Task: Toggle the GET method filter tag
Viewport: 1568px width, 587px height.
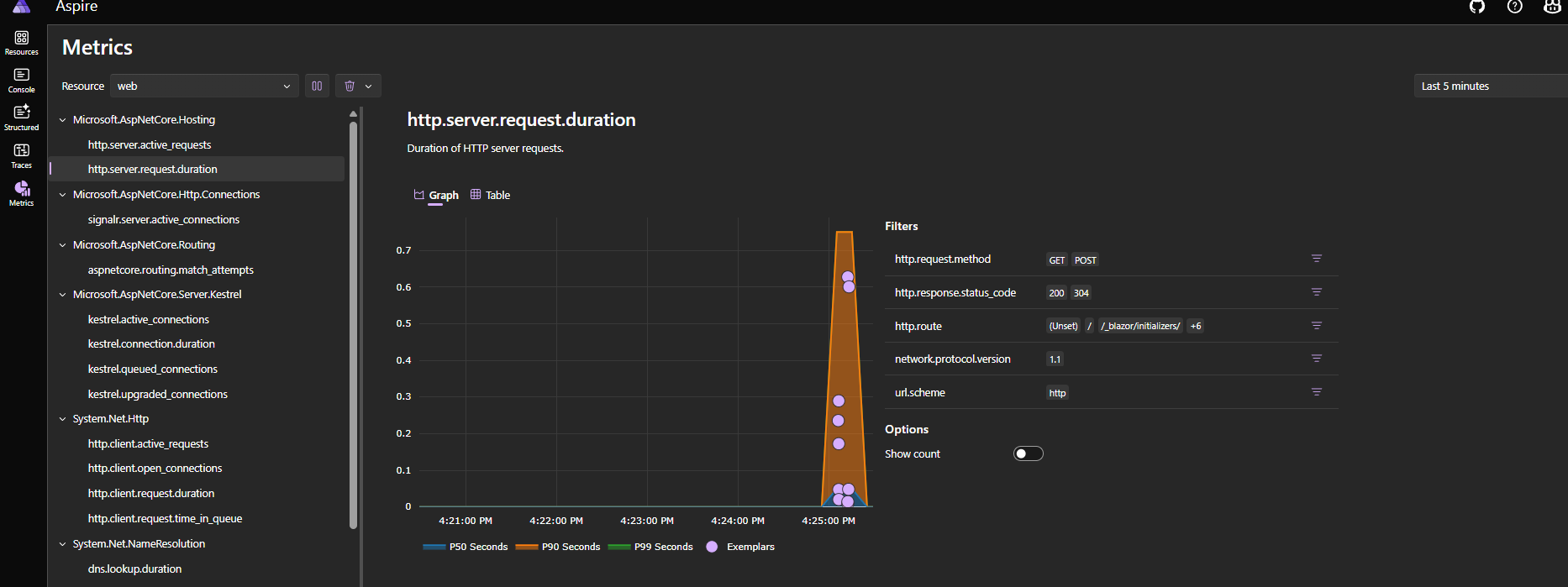Action: point(1057,260)
